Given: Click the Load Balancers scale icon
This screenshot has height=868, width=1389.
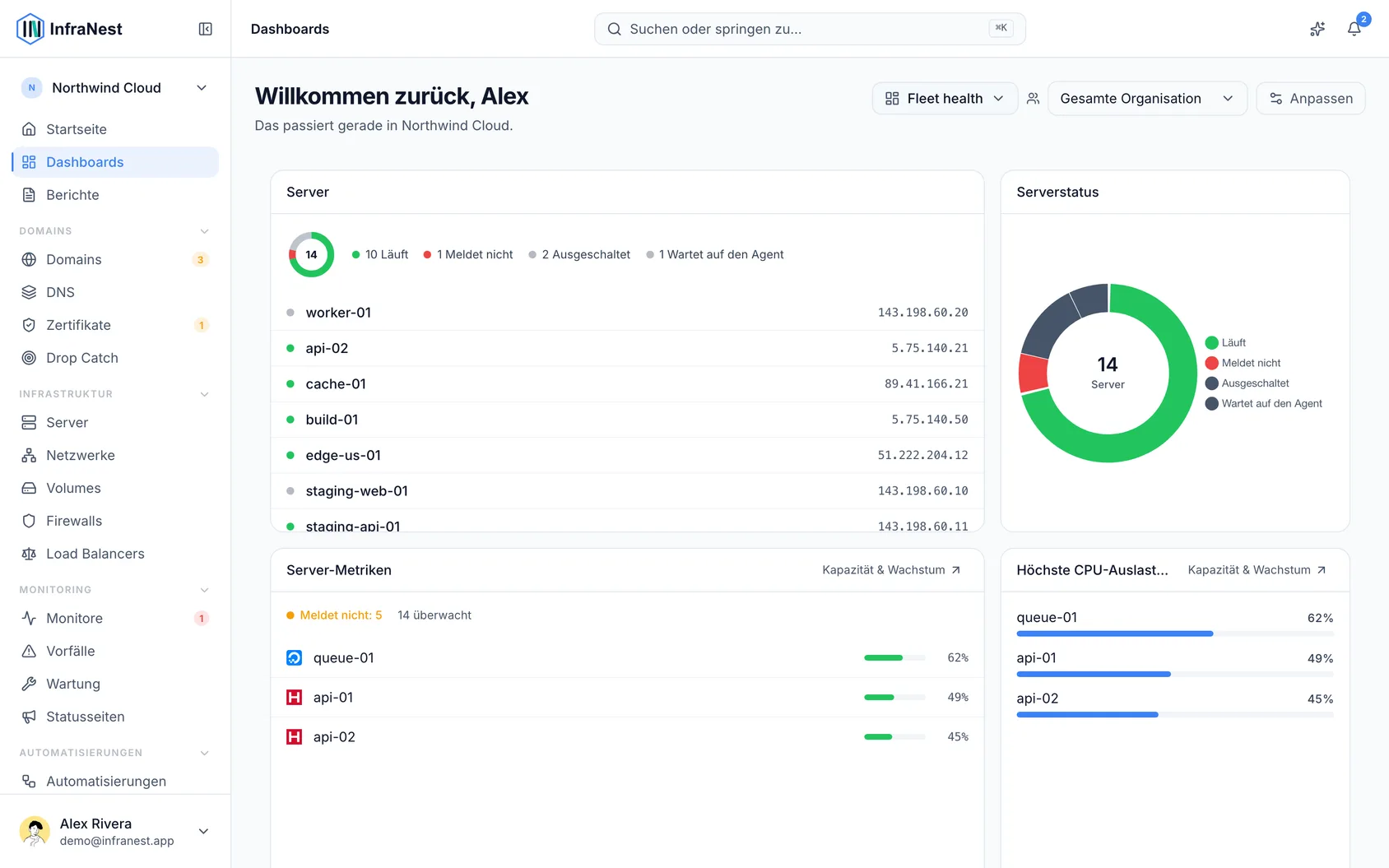Looking at the screenshot, I should 29,554.
